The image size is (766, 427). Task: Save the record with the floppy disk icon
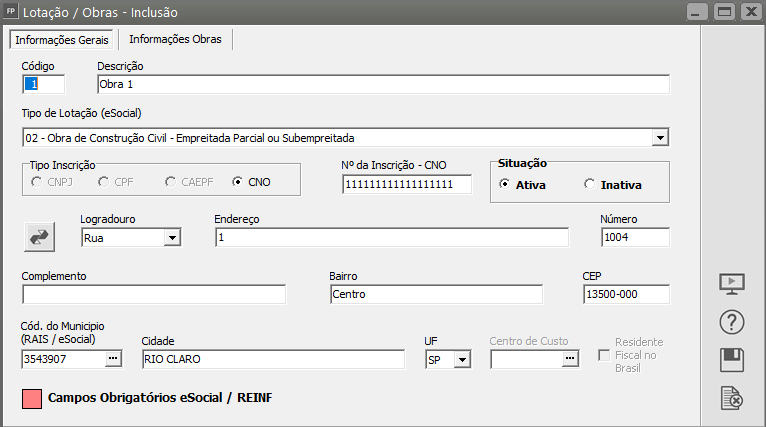tap(733, 360)
